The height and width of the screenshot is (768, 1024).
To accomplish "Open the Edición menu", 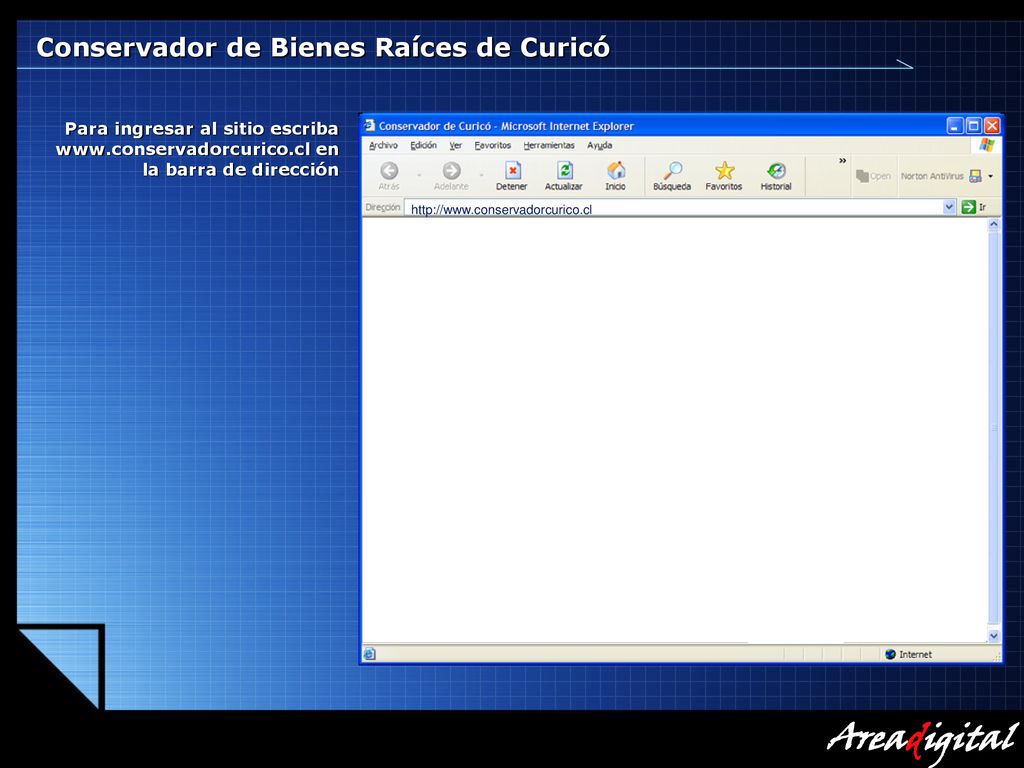I will 423,145.
